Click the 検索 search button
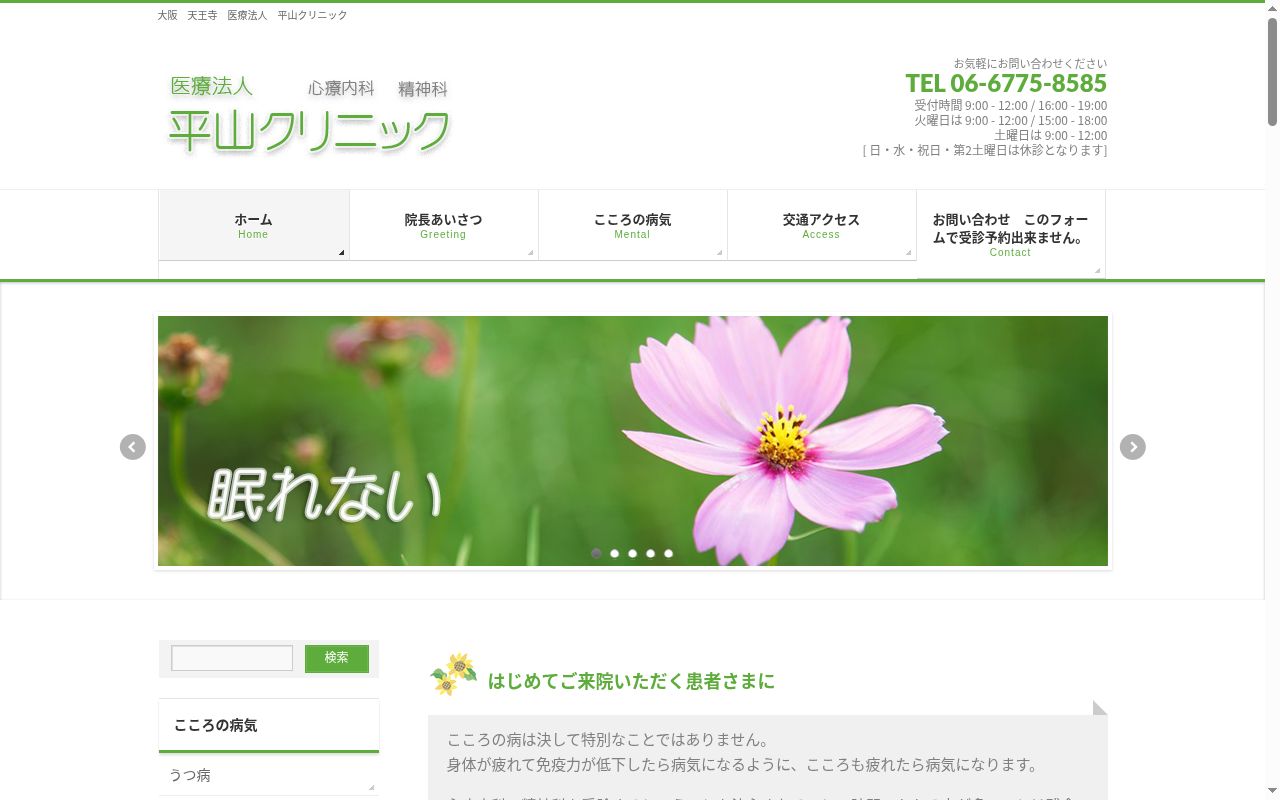 point(337,658)
